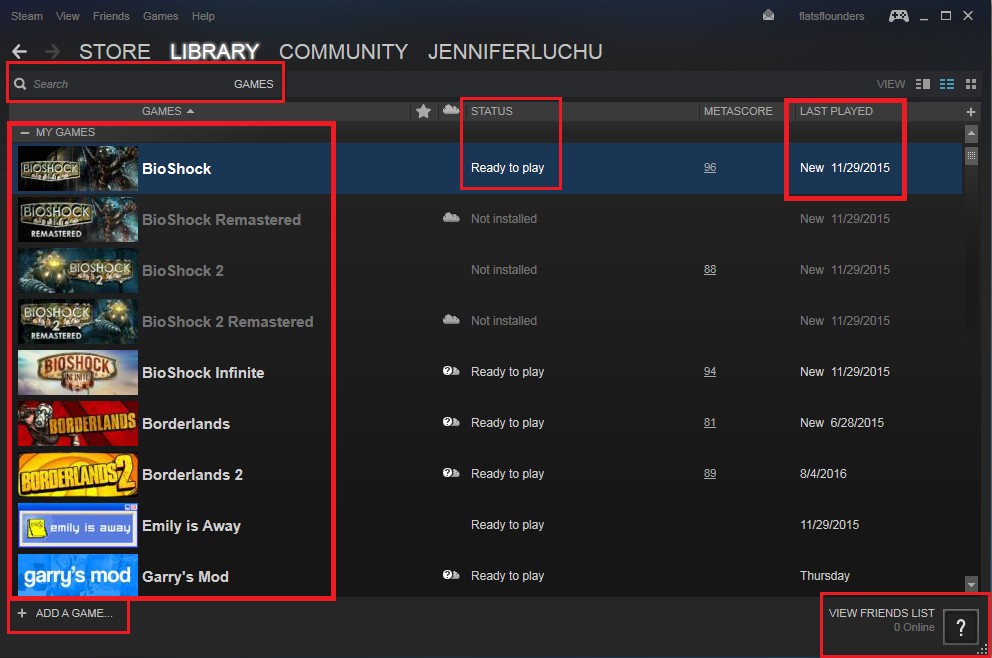The height and width of the screenshot is (658, 992).
Task: Sort by the METASCORE column header
Action: [738, 111]
